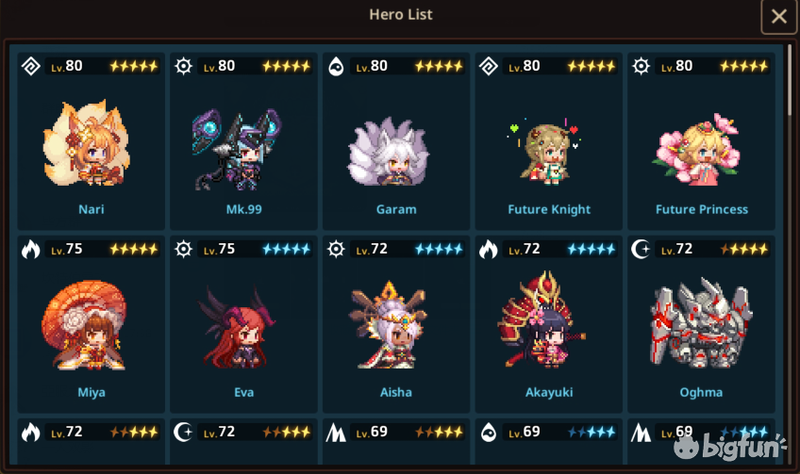This screenshot has width=800, height=474.
Task: Open the Garam hero card
Action: pos(396,141)
